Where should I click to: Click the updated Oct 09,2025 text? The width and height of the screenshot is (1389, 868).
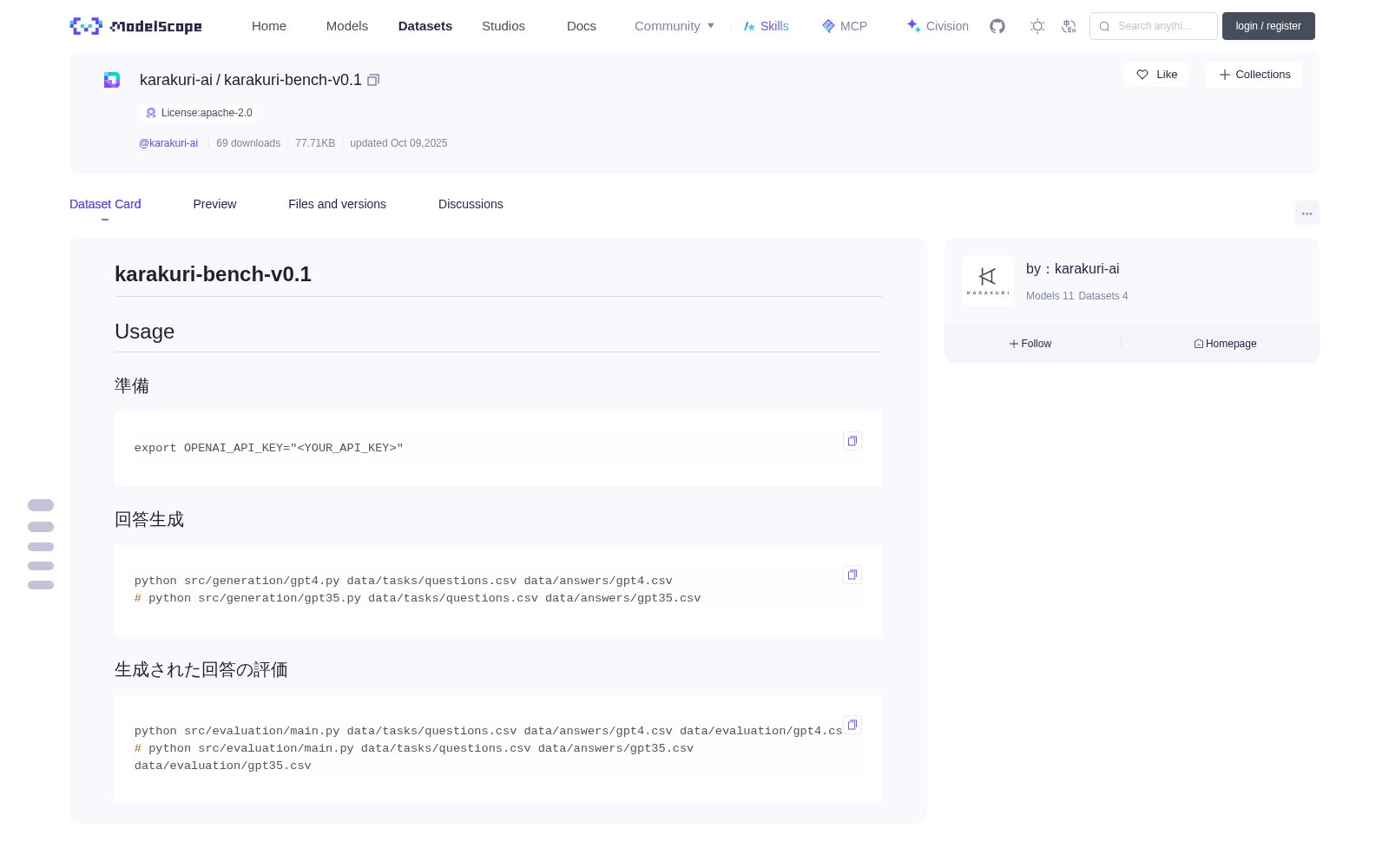tap(398, 143)
